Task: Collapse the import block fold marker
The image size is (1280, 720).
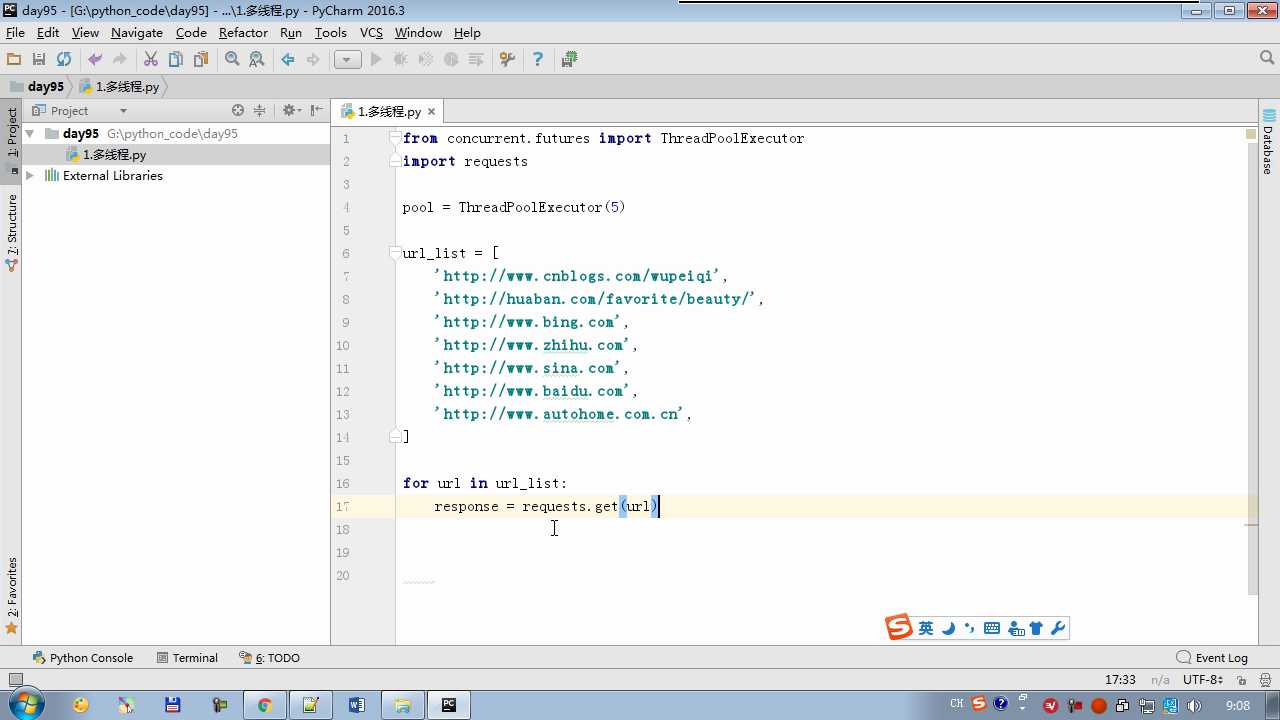Action: tap(395, 138)
